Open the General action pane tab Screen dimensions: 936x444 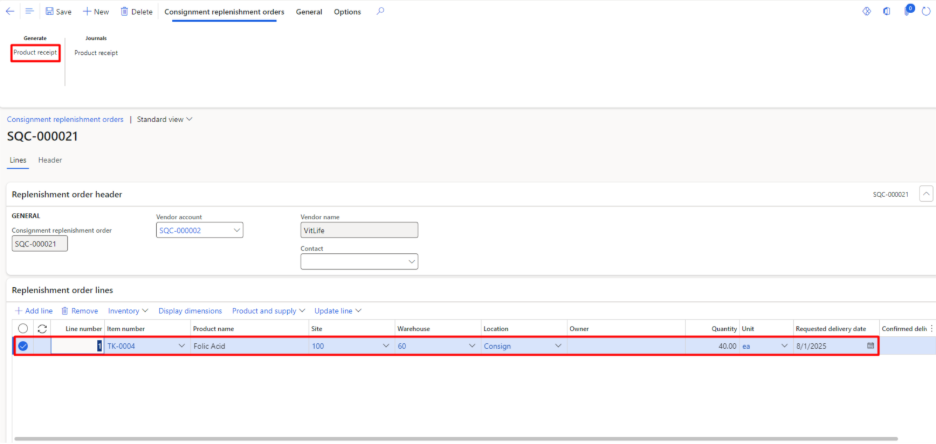click(308, 12)
